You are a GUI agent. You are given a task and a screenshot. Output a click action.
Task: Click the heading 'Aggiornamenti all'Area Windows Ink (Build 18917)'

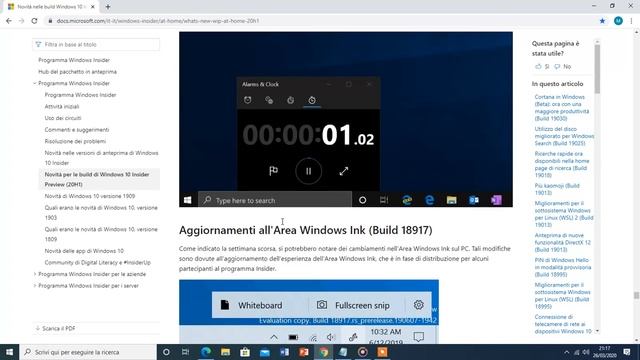305,230
